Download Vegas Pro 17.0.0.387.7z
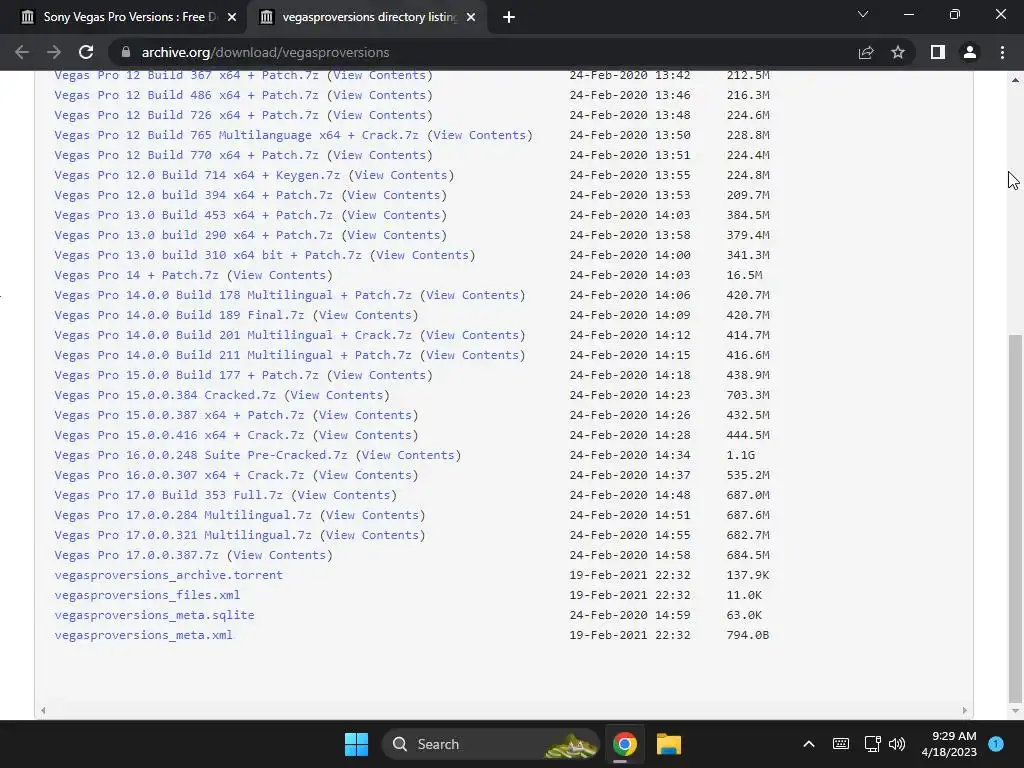This screenshot has width=1024, height=768. coord(136,555)
